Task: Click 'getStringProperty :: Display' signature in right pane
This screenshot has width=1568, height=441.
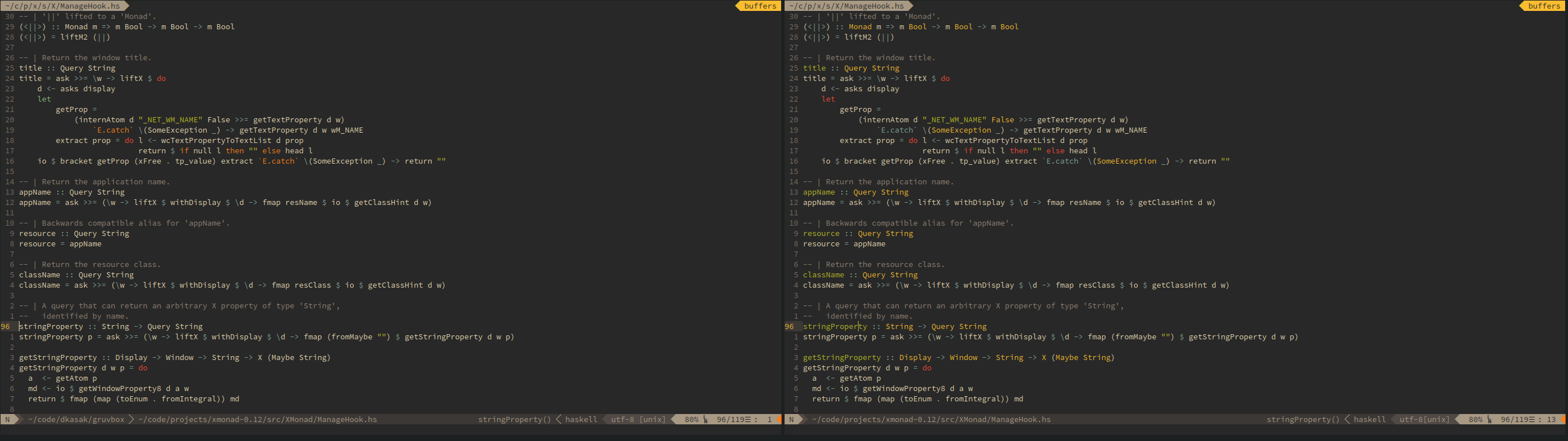Action: coord(958,358)
